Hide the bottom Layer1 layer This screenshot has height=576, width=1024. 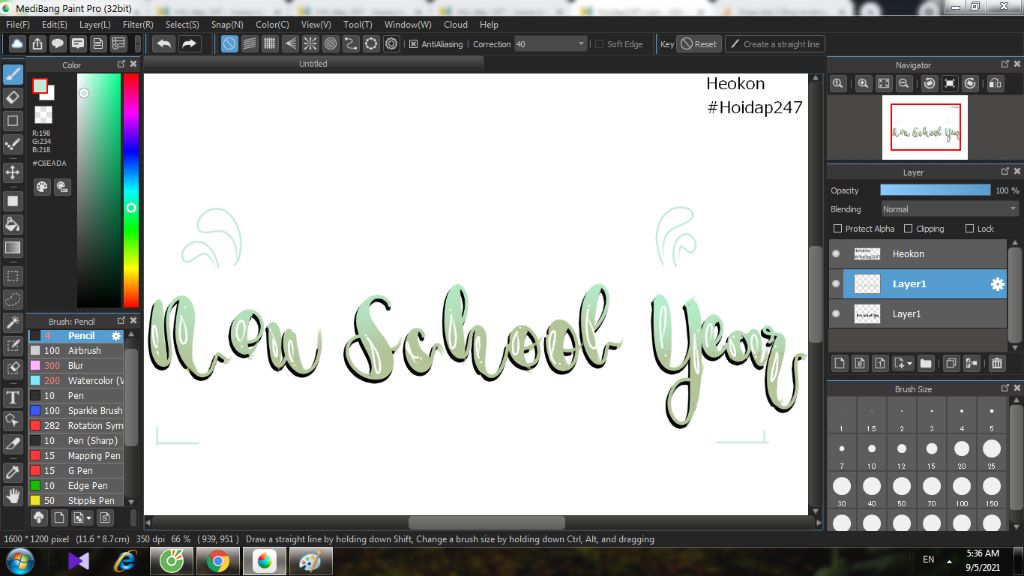[x=836, y=314]
